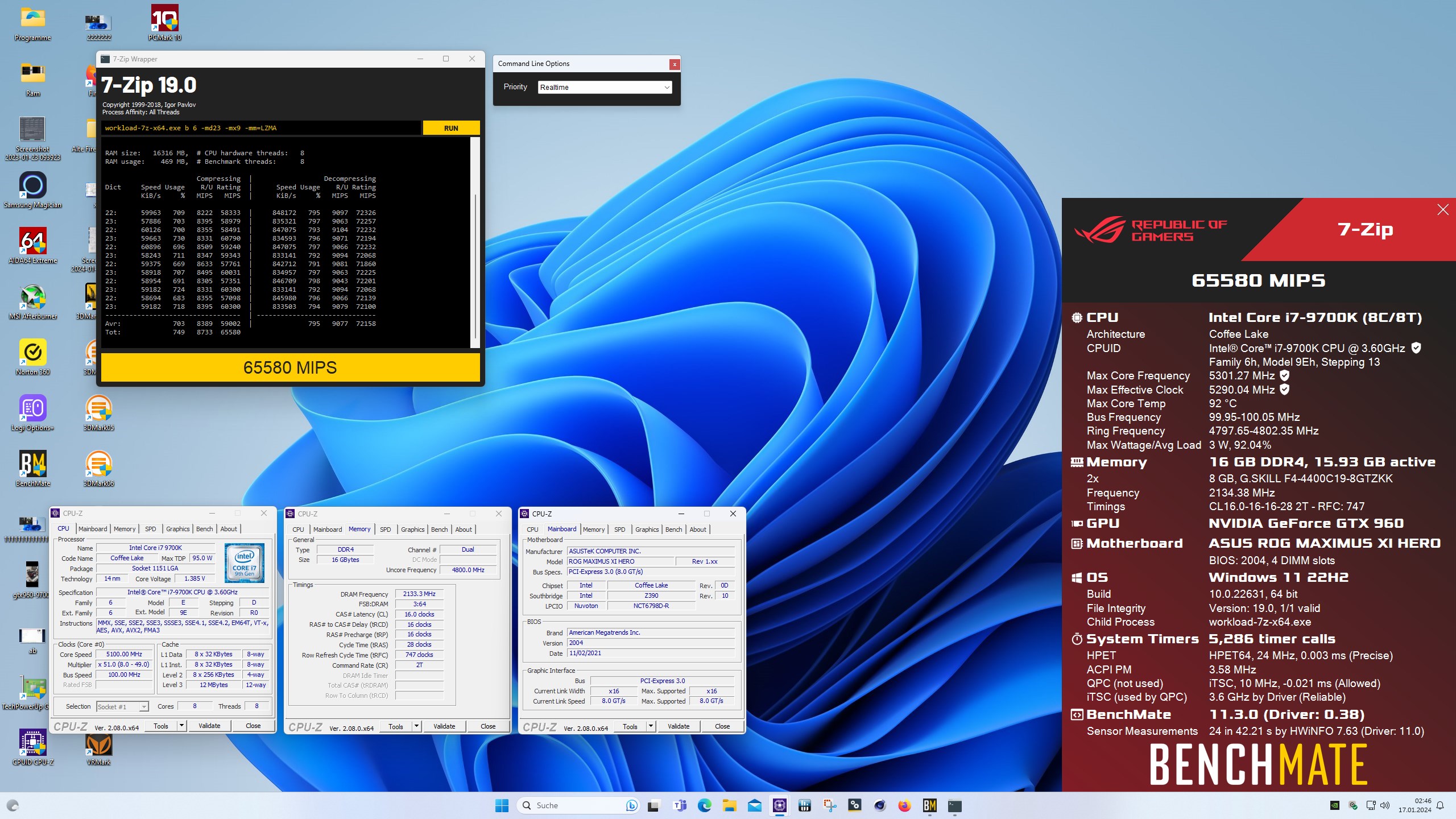Open Microsoft Teams from taskbar
The image size is (1456, 819).
[680, 805]
